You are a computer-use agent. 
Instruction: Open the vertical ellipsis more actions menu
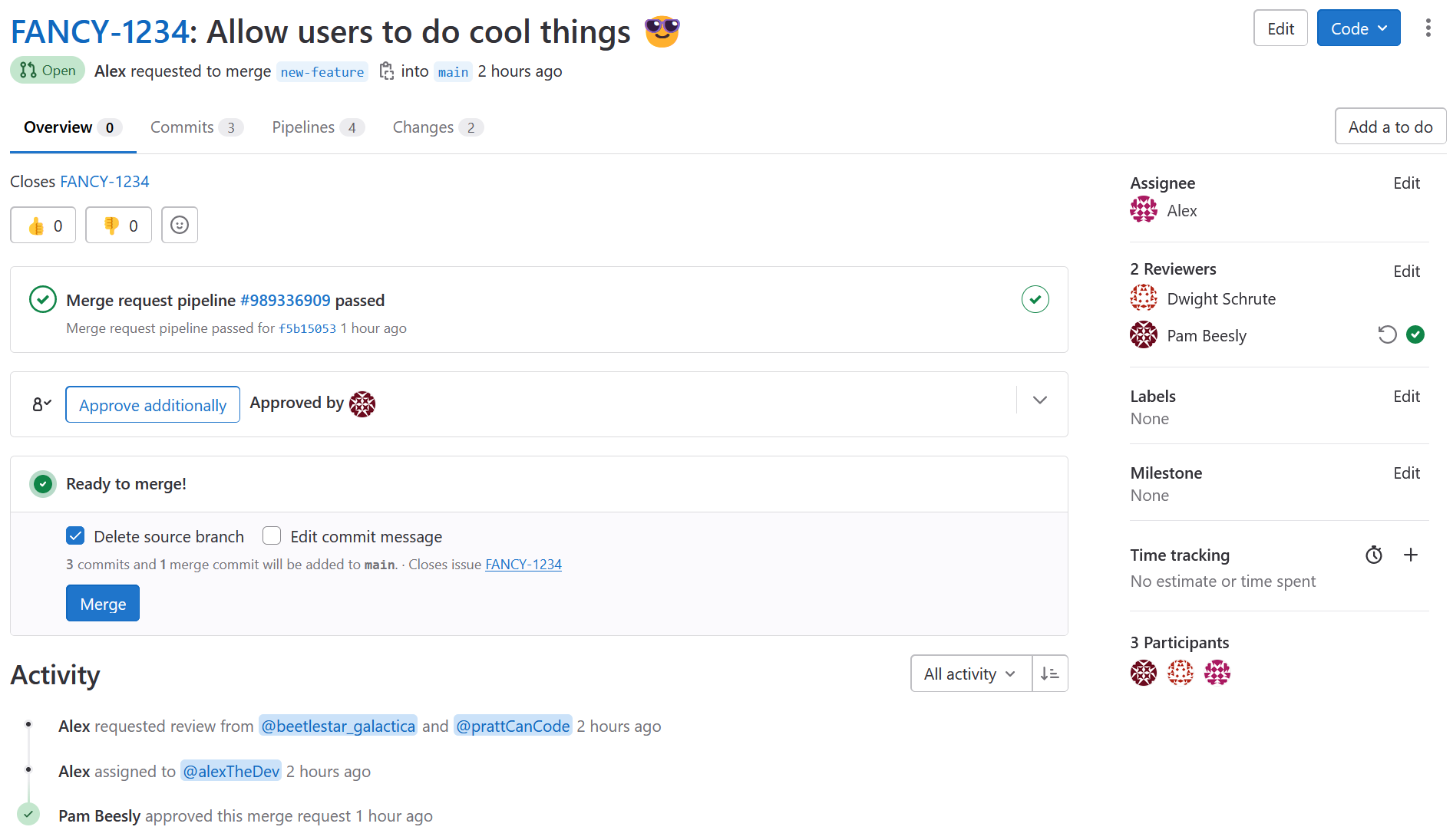pos(1428,28)
